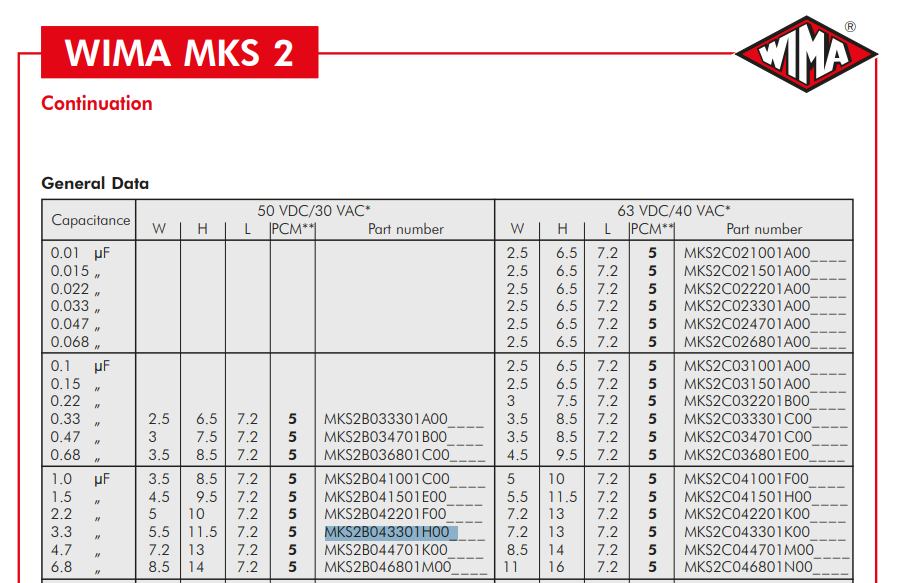
Task: Click the 0.15 capacitance value
Action: click(x=65, y=384)
